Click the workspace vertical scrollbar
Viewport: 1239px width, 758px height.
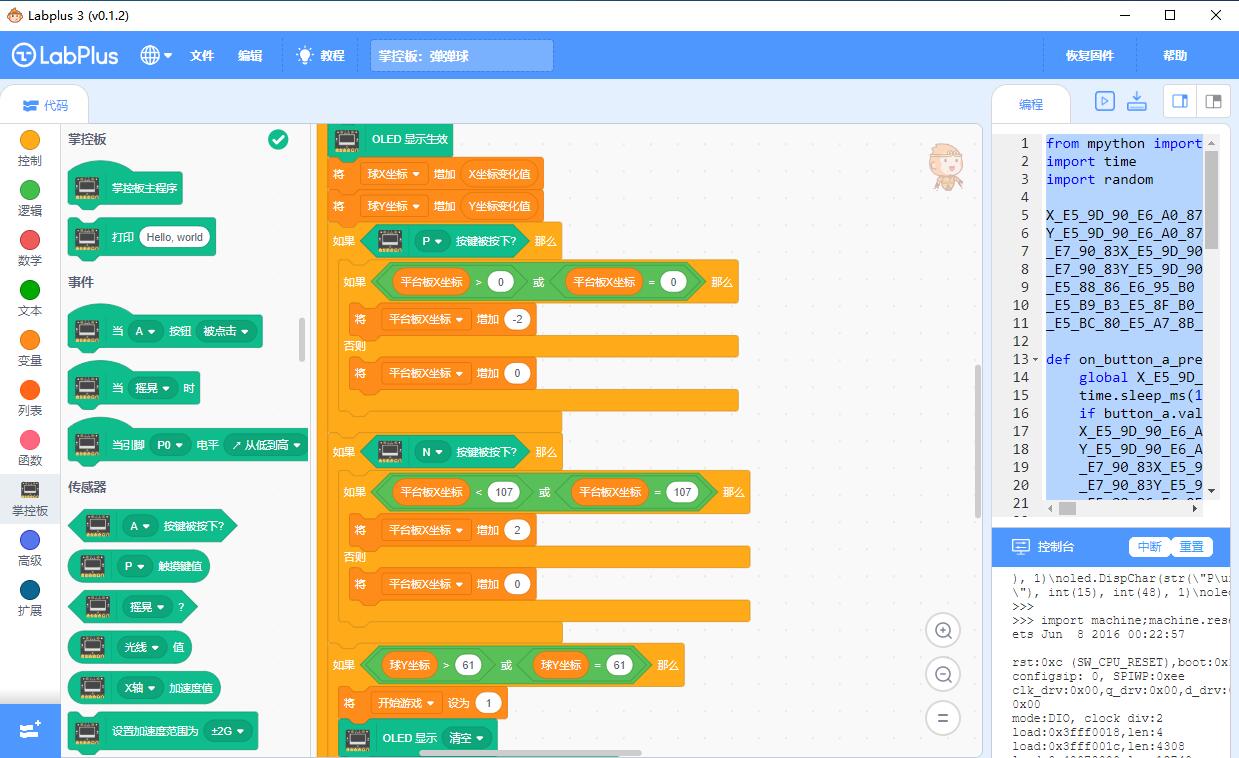coord(979,441)
